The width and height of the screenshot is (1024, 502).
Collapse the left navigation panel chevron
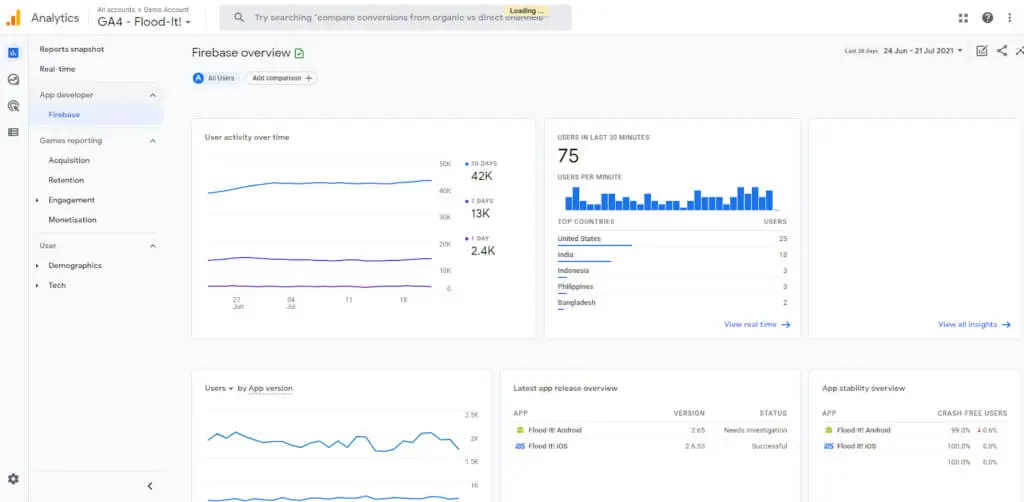[x=150, y=486]
